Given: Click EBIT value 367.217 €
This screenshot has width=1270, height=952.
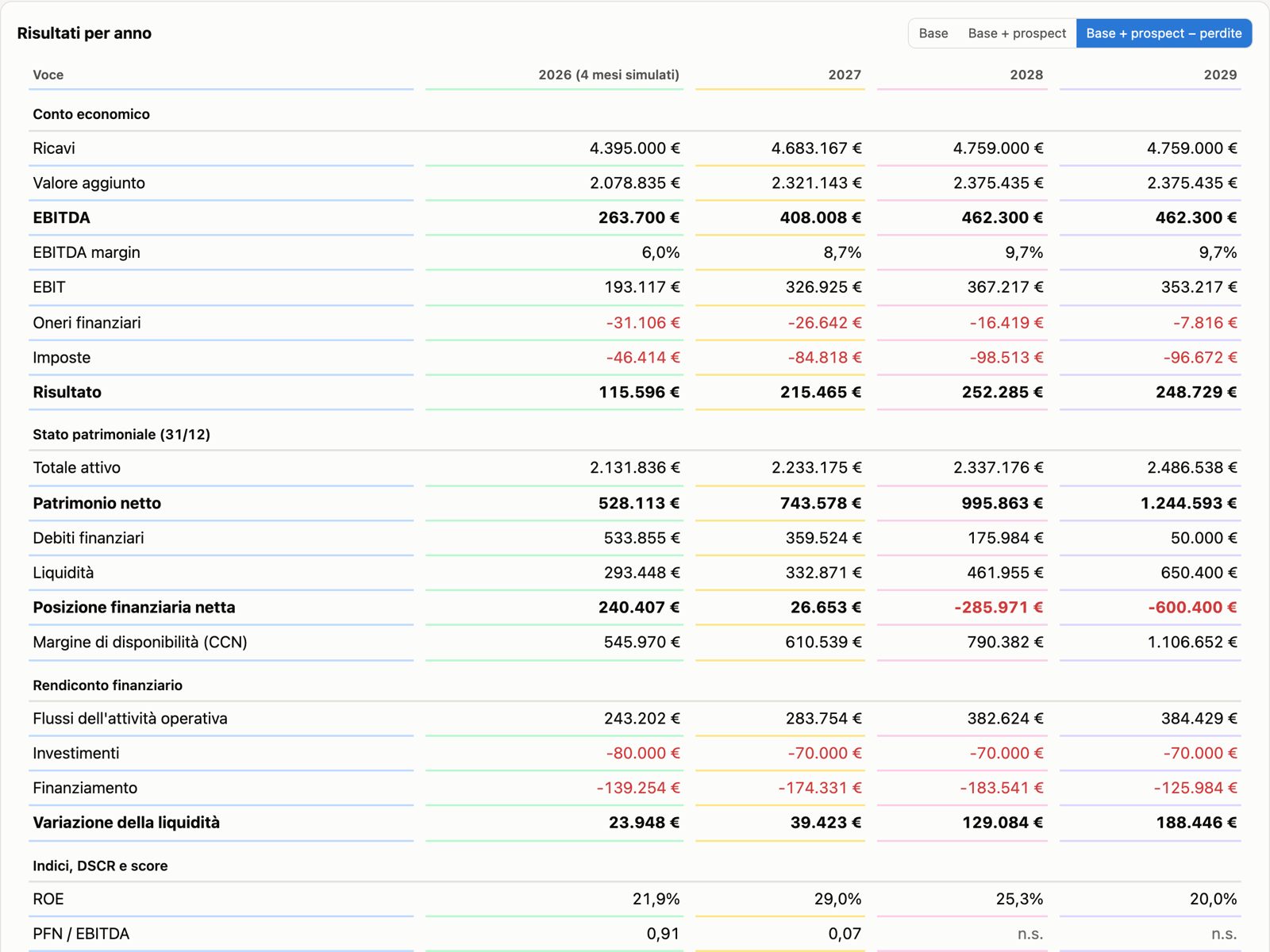Looking at the screenshot, I should click(1005, 287).
